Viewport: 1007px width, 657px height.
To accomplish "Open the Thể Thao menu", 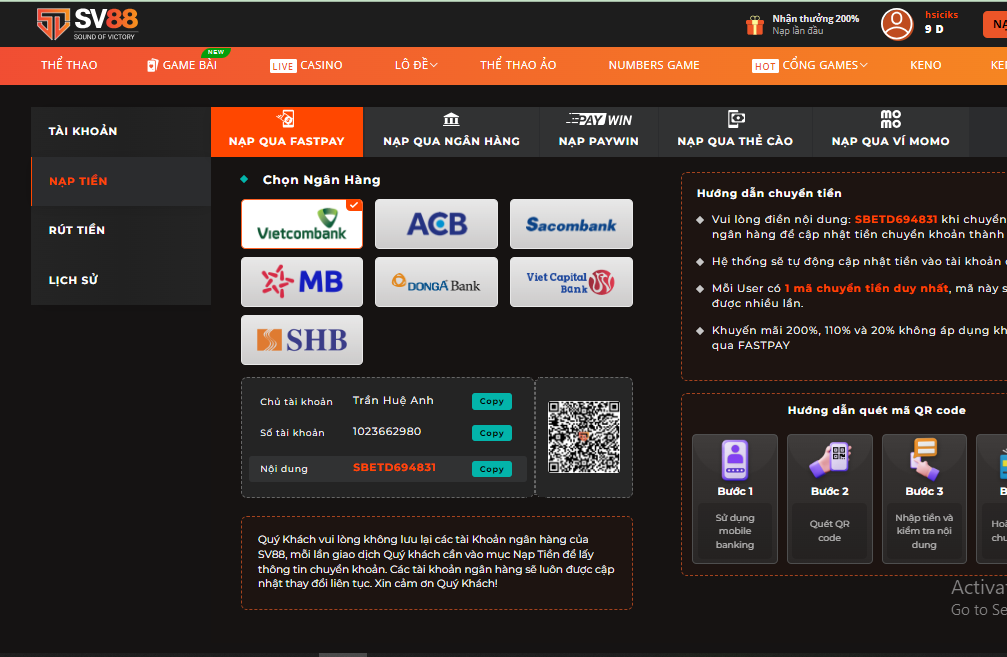I will pos(69,65).
